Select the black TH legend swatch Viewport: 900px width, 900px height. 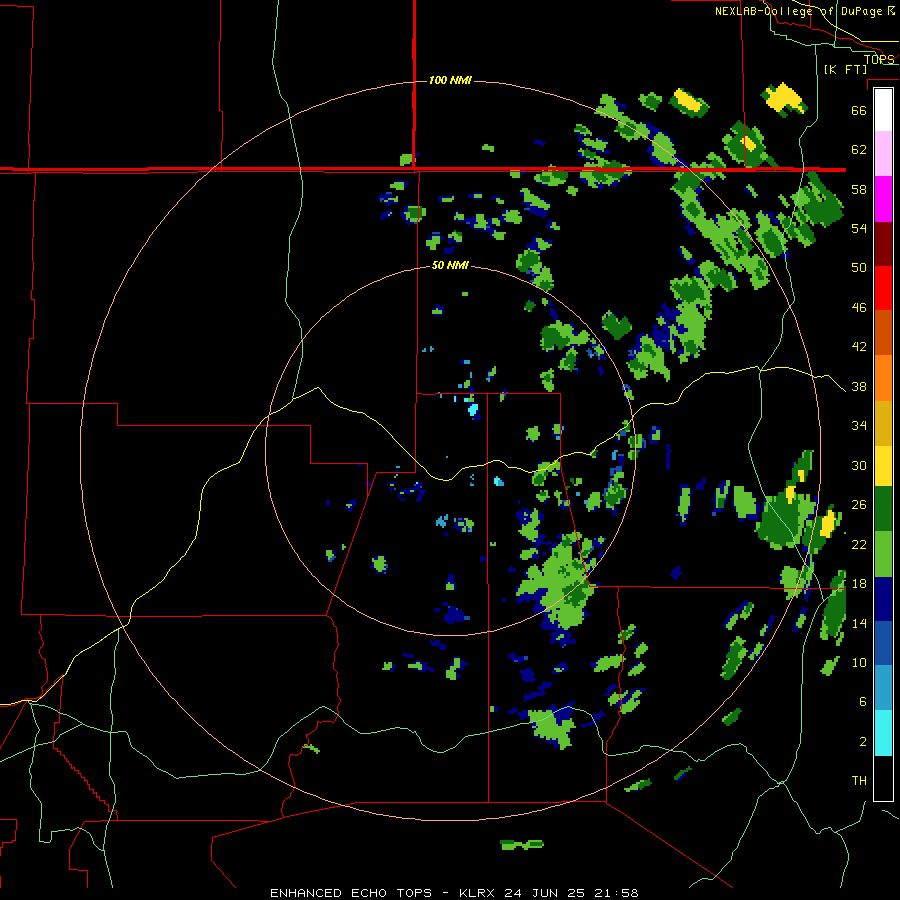coord(883,778)
